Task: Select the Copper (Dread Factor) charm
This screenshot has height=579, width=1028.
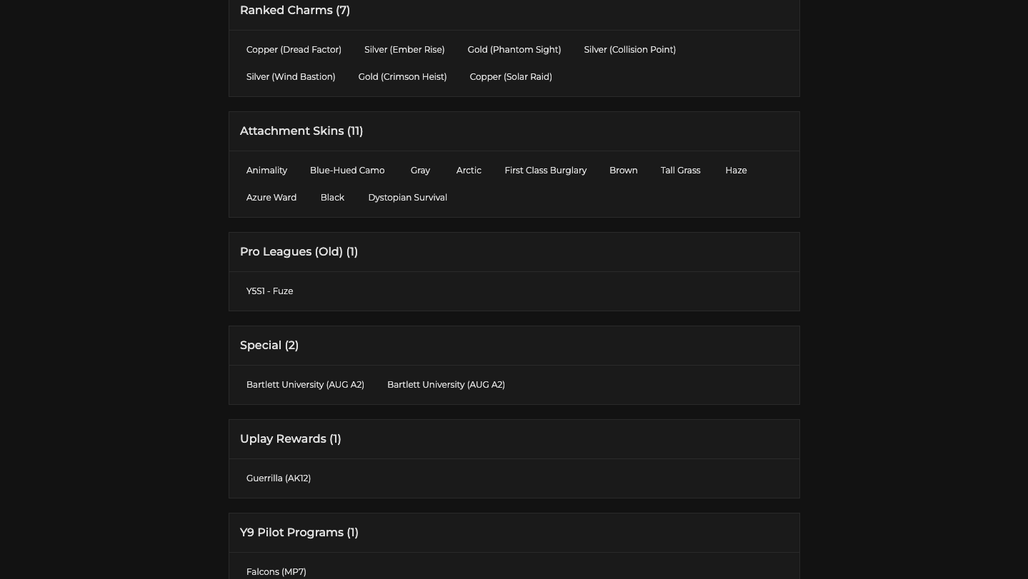Action: point(294,50)
